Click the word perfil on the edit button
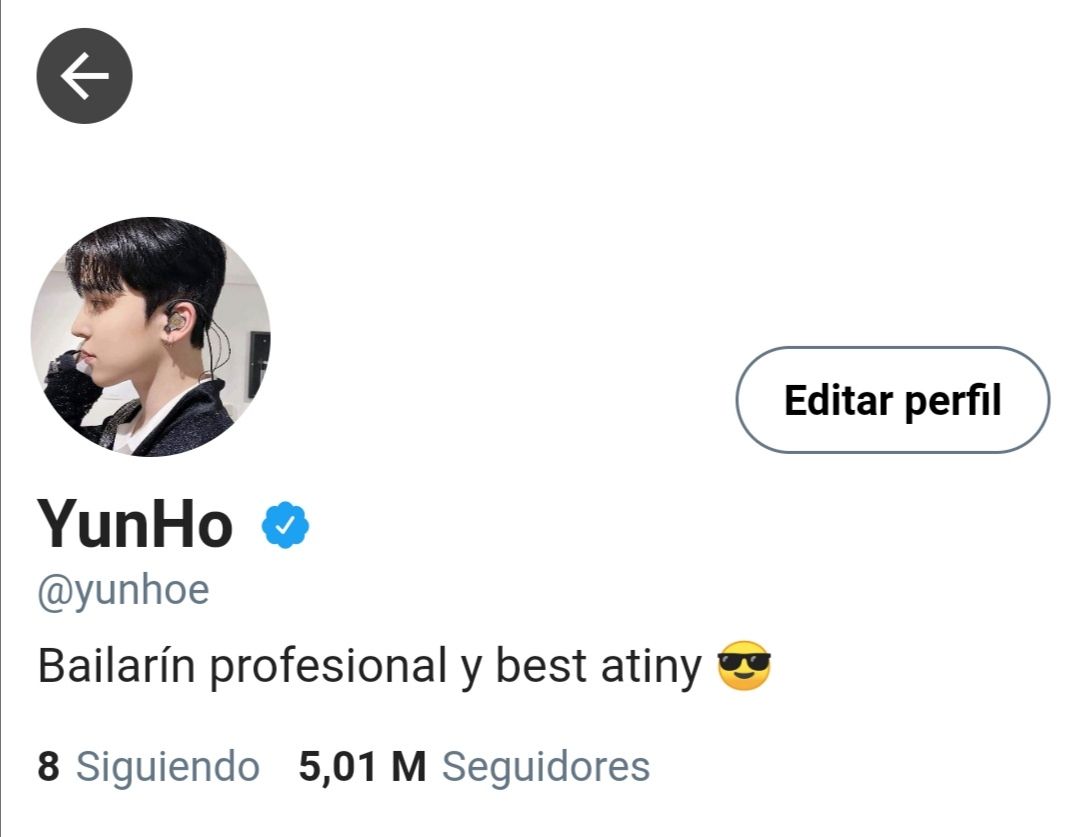This screenshot has width=1079, height=837. [x=953, y=401]
